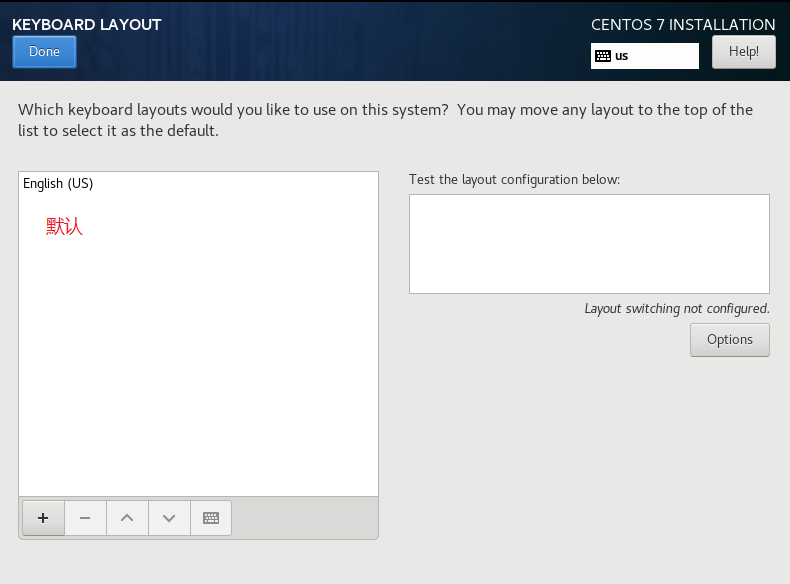Click the Done button
This screenshot has width=790, height=584.
44,51
